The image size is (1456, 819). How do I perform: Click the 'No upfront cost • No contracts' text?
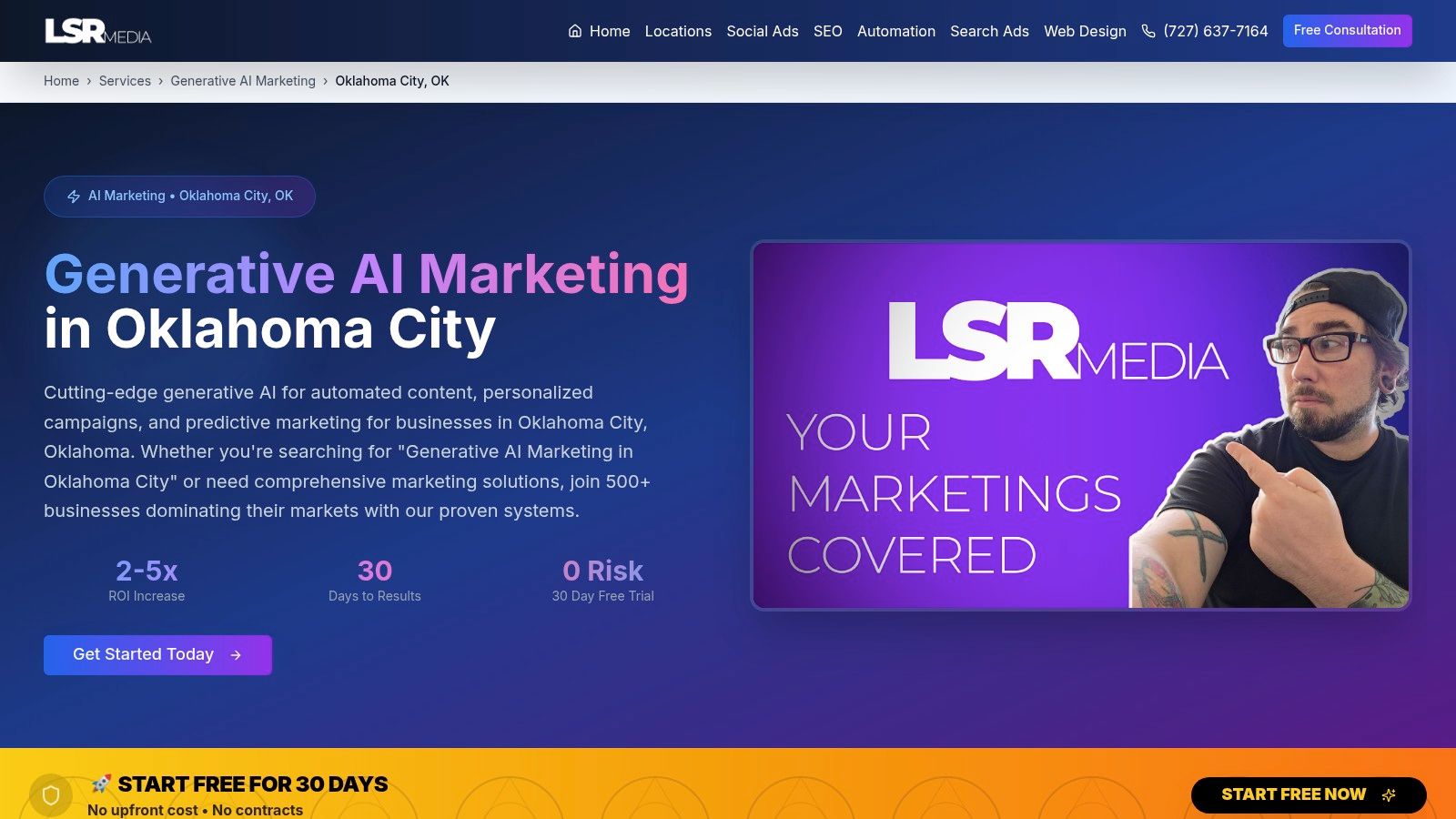[195, 810]
